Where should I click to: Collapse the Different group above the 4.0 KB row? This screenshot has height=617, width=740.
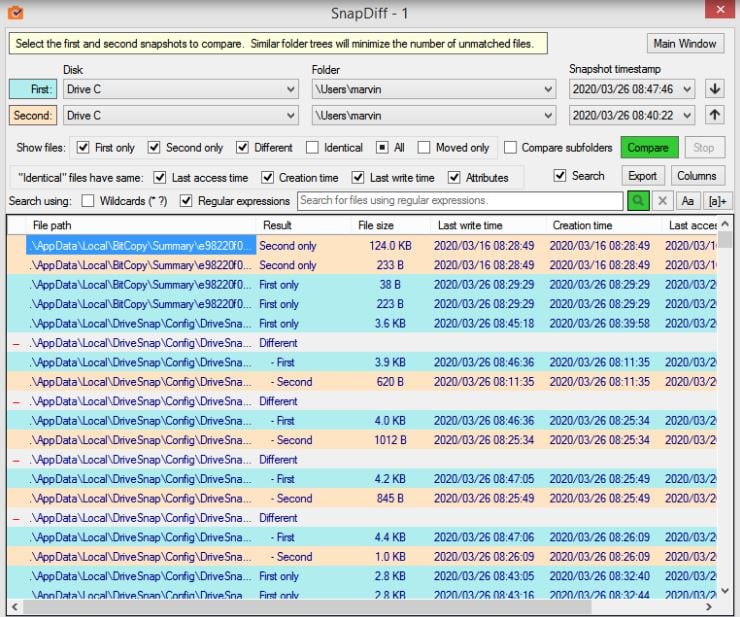[17, 402]
